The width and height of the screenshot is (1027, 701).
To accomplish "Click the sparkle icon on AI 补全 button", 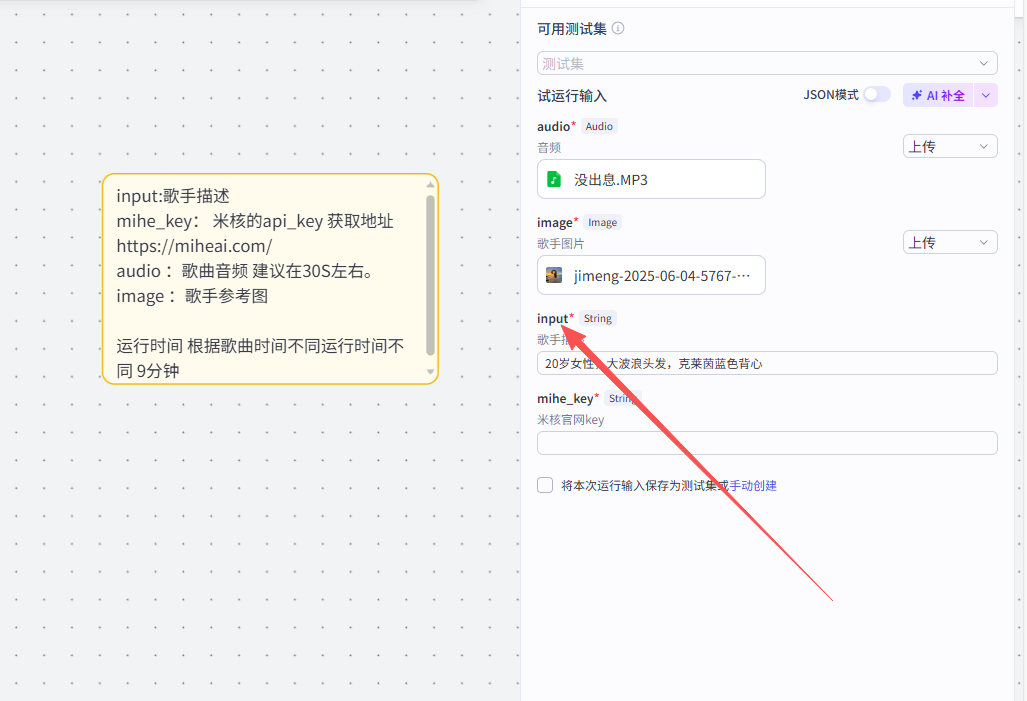I will [x=916, y=96].
